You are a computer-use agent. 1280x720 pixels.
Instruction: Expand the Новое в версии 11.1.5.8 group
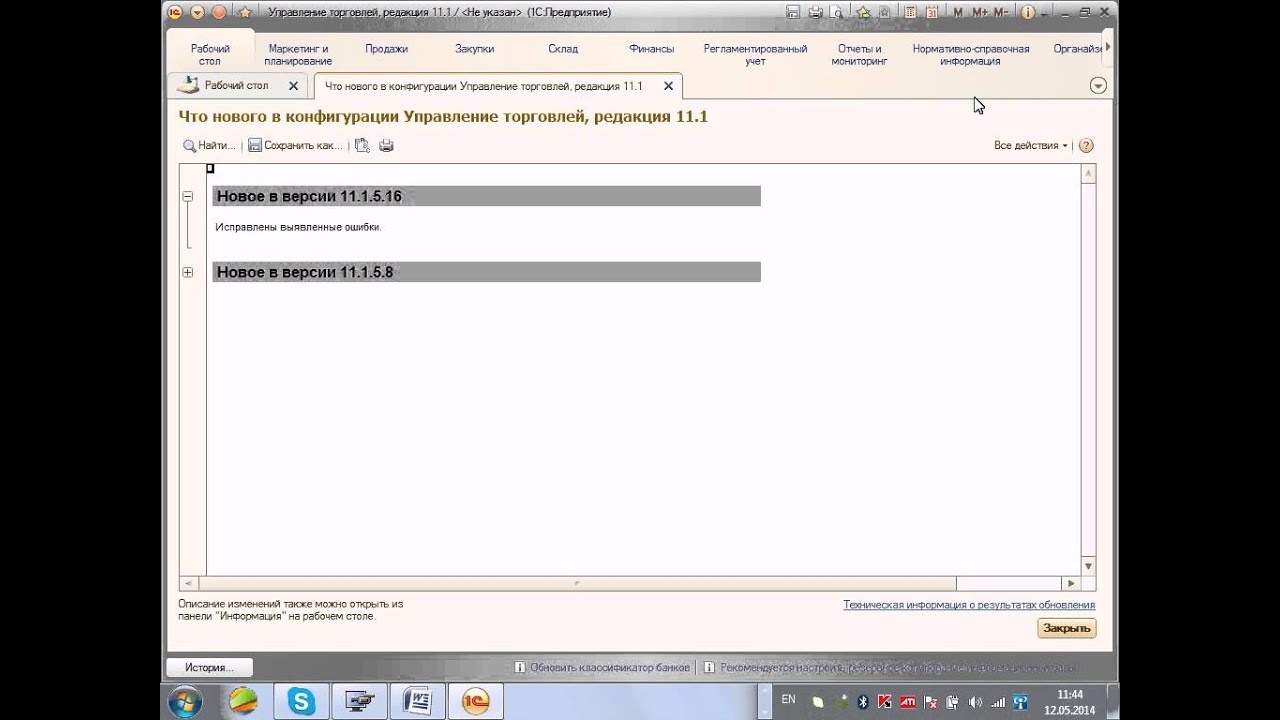[x=187, y=272]
